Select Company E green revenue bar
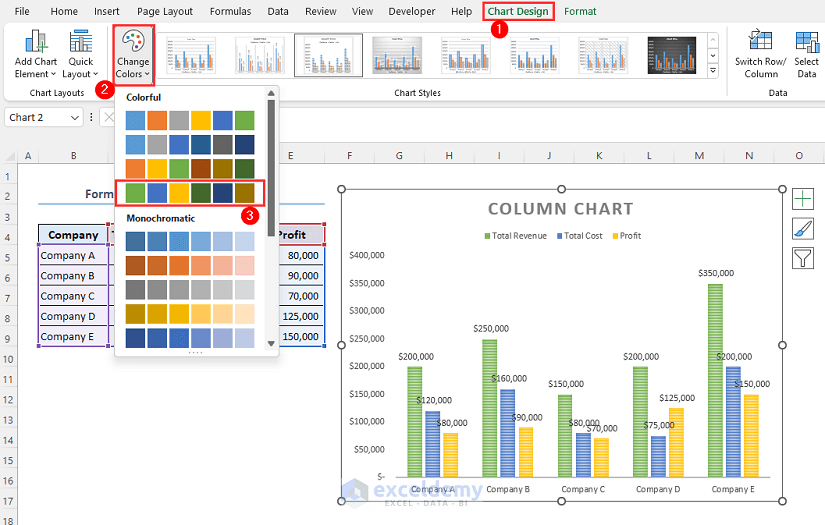 [715, 381]
